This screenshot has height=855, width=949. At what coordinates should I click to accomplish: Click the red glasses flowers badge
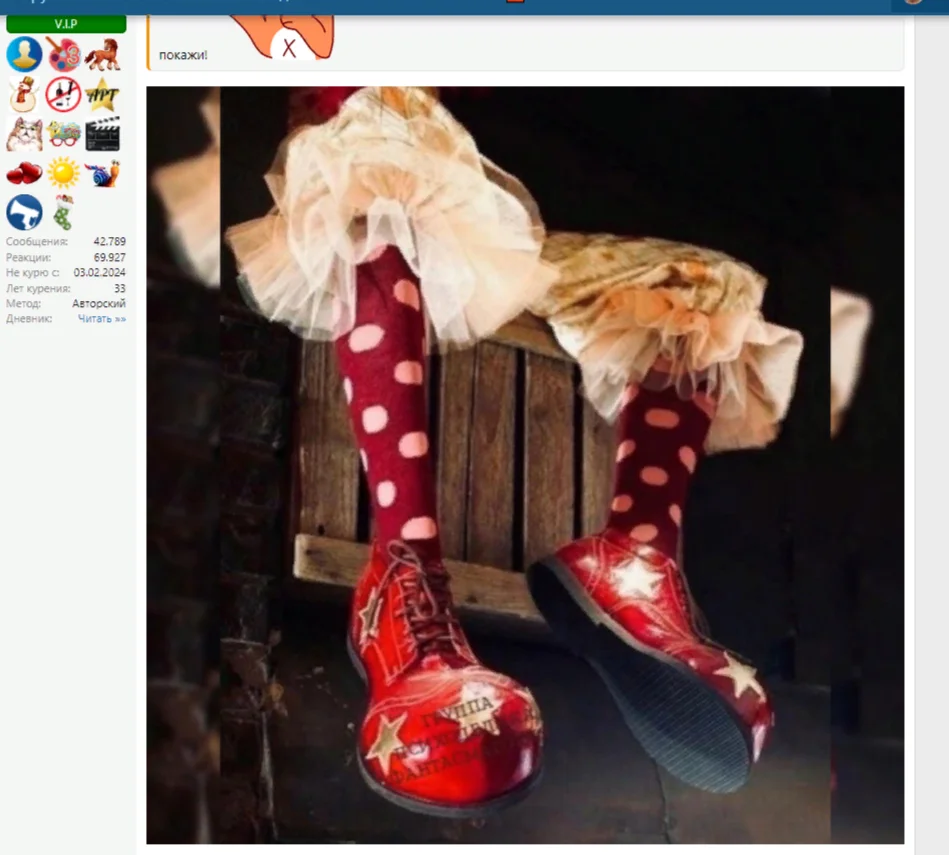pyautogui.click(x=64, y=134)
